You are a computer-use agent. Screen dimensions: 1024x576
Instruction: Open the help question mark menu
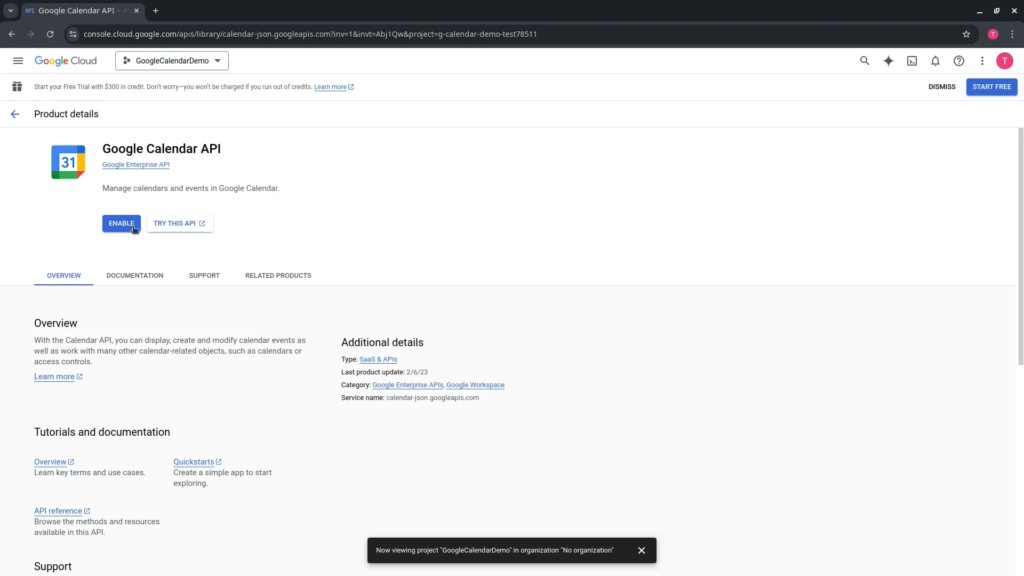coord(959,61)
